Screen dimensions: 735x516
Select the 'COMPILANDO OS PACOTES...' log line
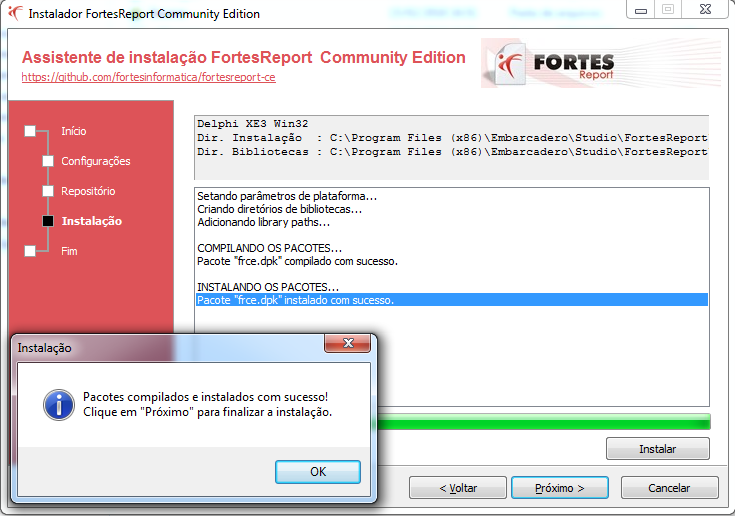[x=270, y=248]
